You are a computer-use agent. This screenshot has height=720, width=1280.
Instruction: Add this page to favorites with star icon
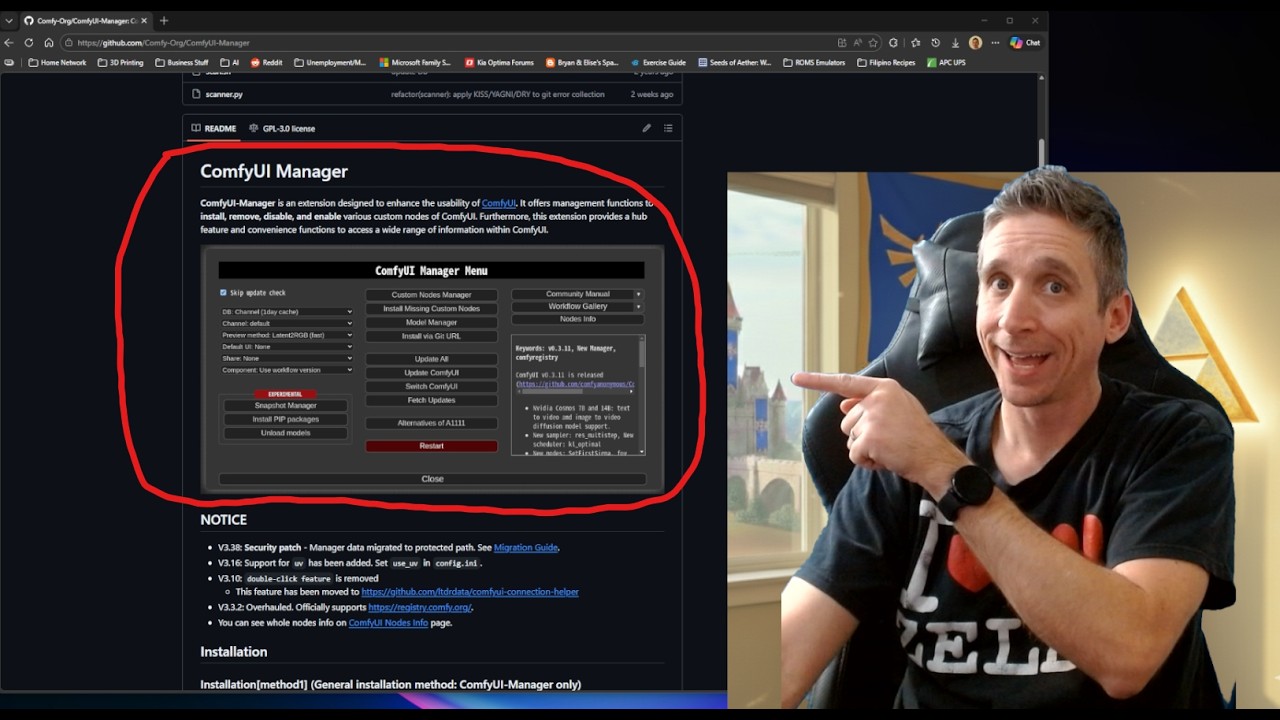pyautogui.click(x=873, y=43)
